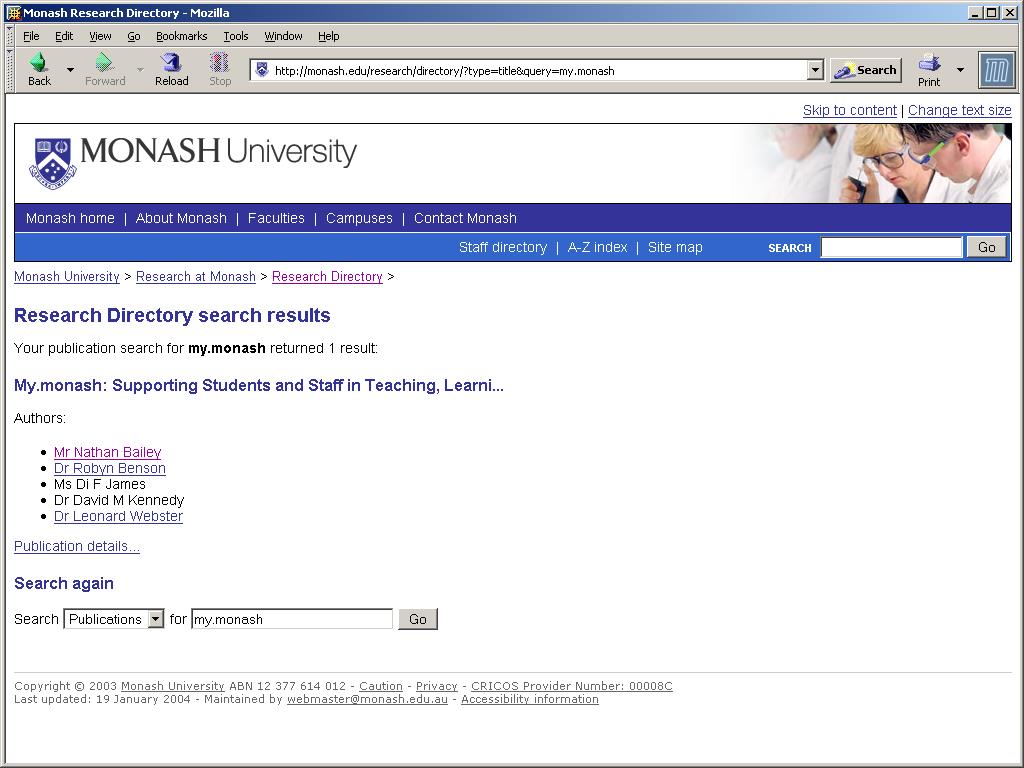The width and height of the screenshot is (1024, 768).
Task: Click the header SEARCH text field
Action: 891,247
